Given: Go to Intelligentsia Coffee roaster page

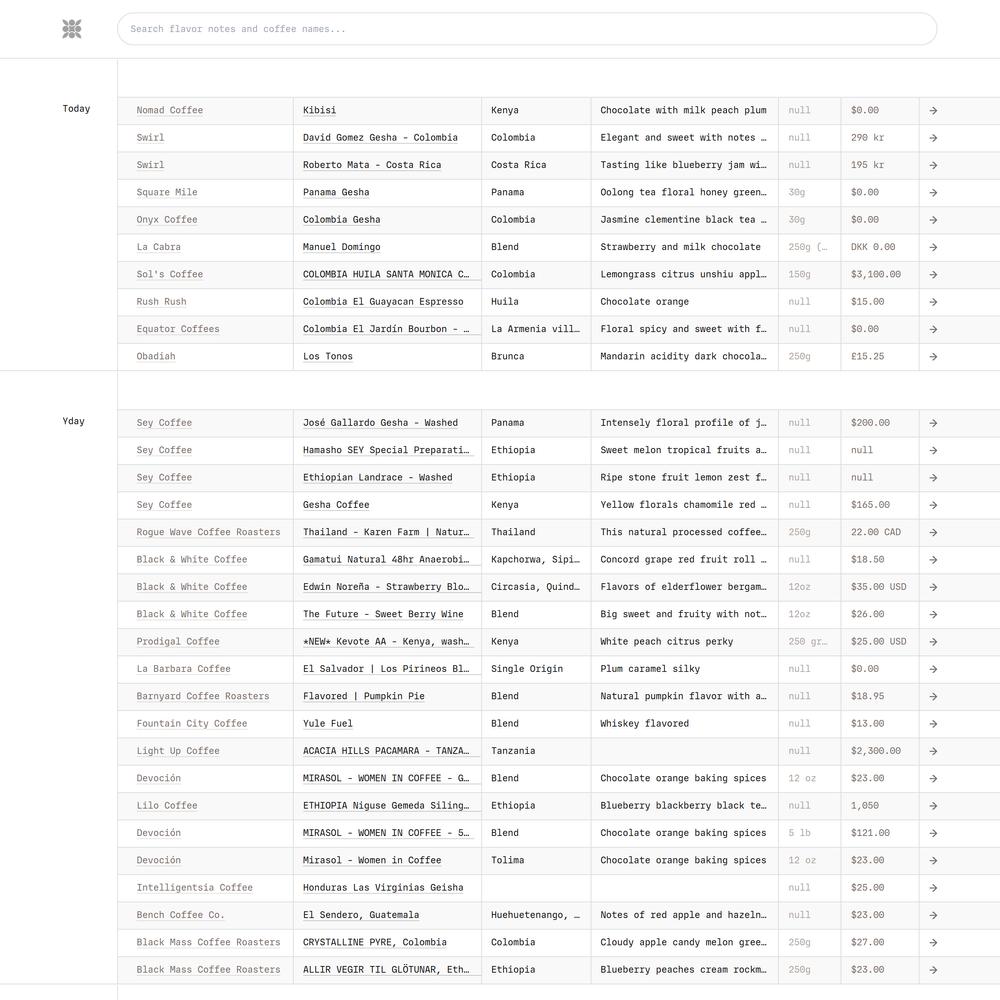Looking at the screenshot, I should pyautogui.click(x=195, y=888).
